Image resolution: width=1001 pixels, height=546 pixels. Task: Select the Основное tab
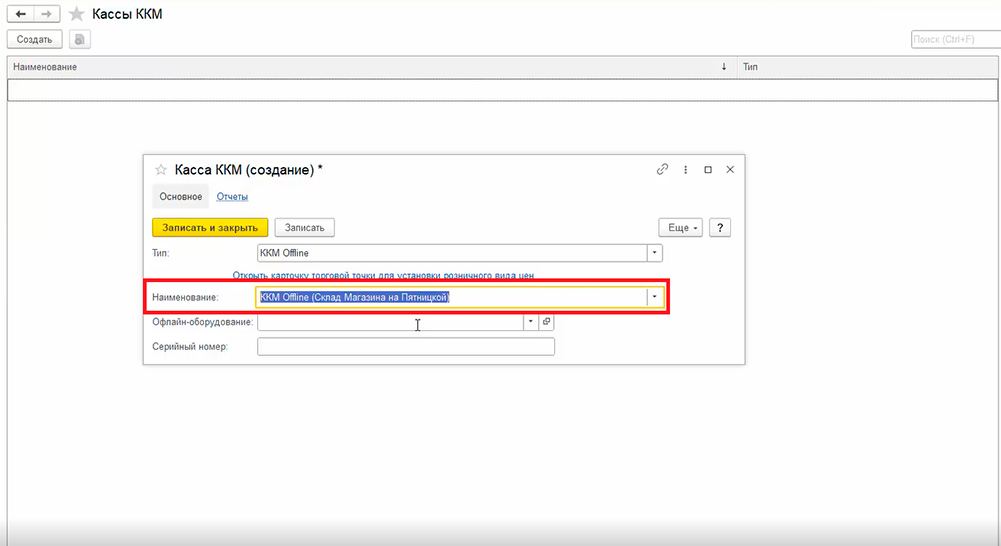point(181,196)
